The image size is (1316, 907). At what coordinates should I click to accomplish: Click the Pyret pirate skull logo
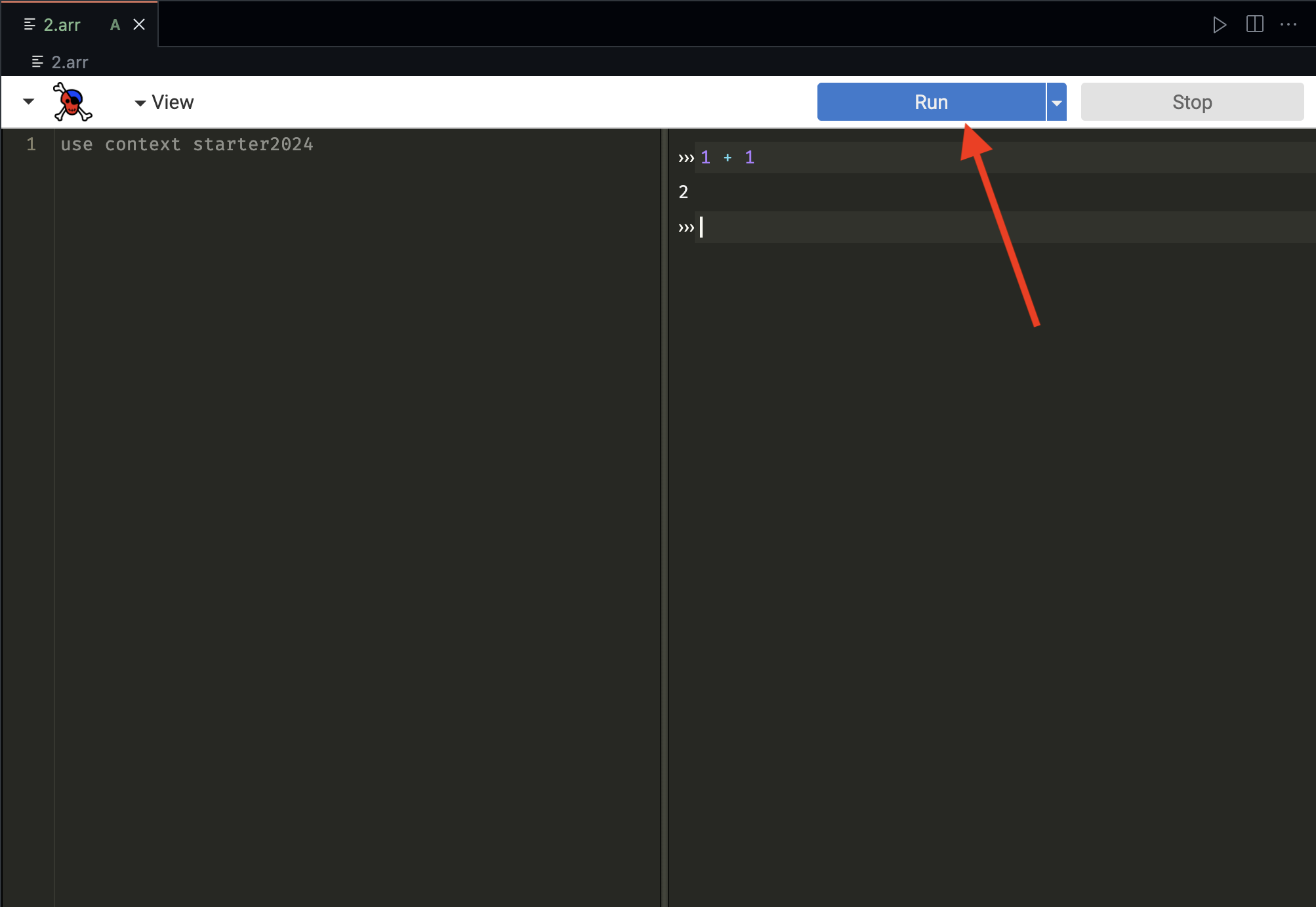(72, 102)
